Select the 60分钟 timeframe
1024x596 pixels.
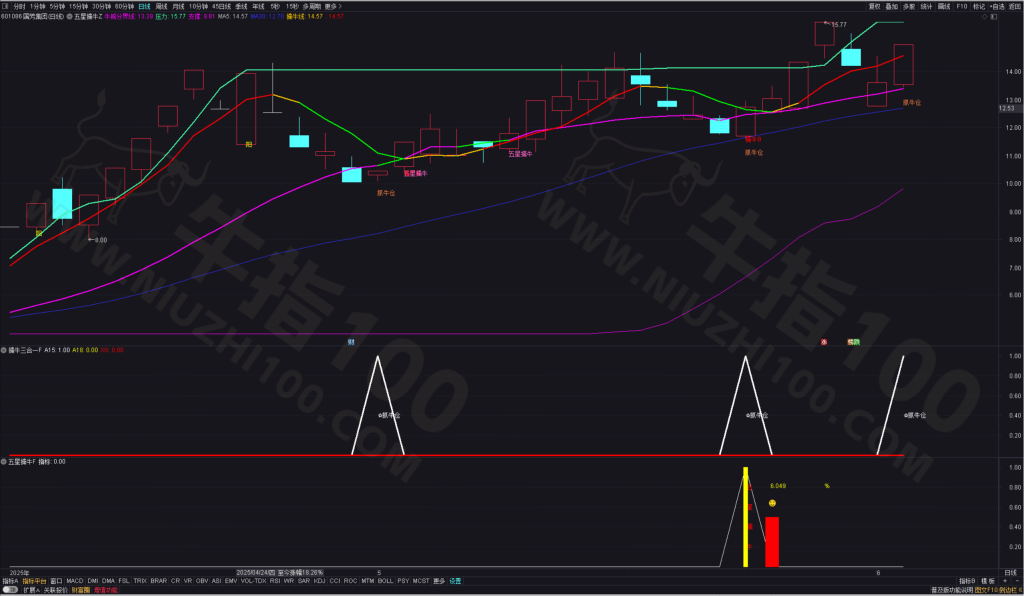(125, 7)
